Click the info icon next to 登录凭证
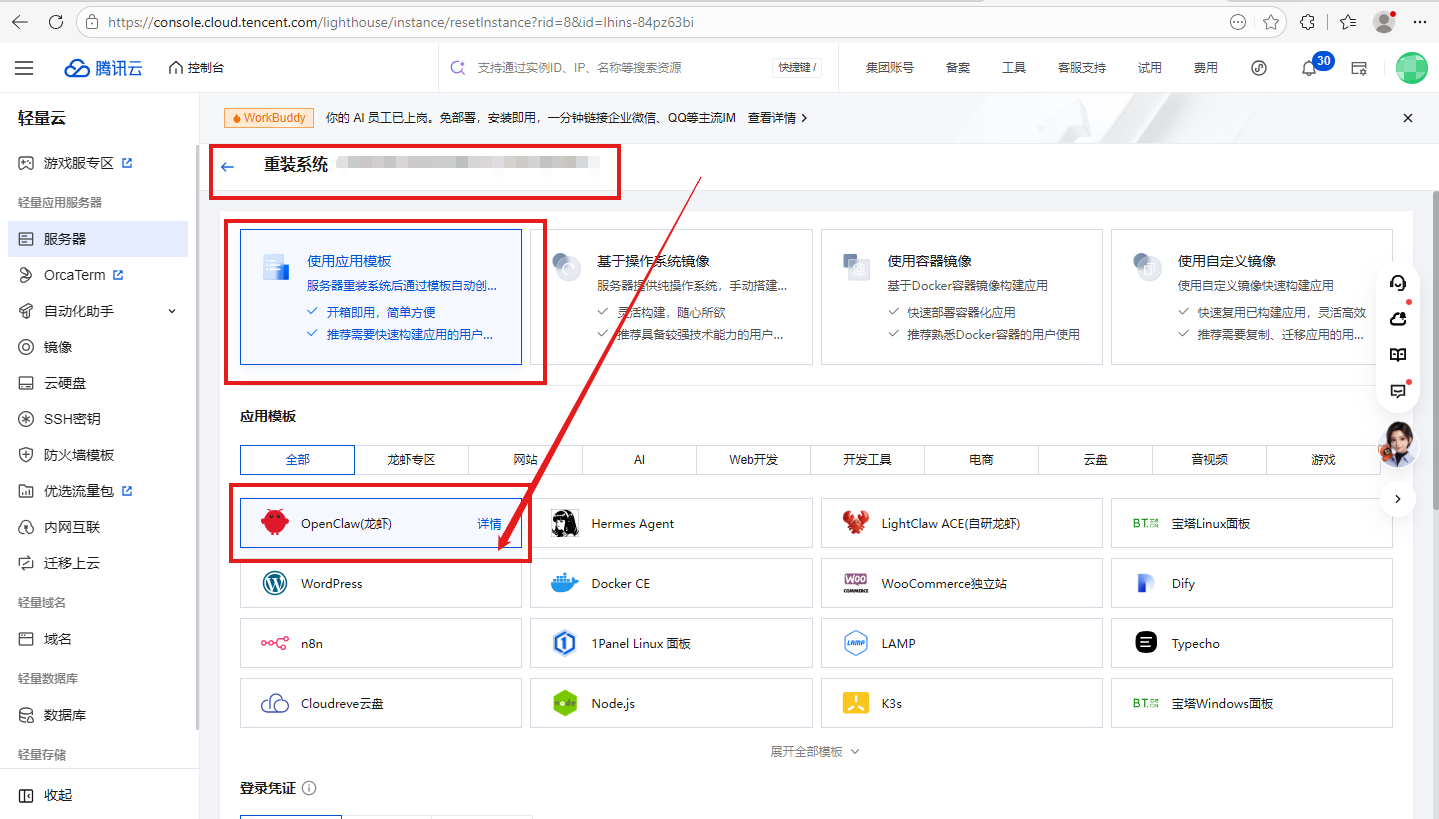This screenshot has width=1439, height=819. pos(309,788)
